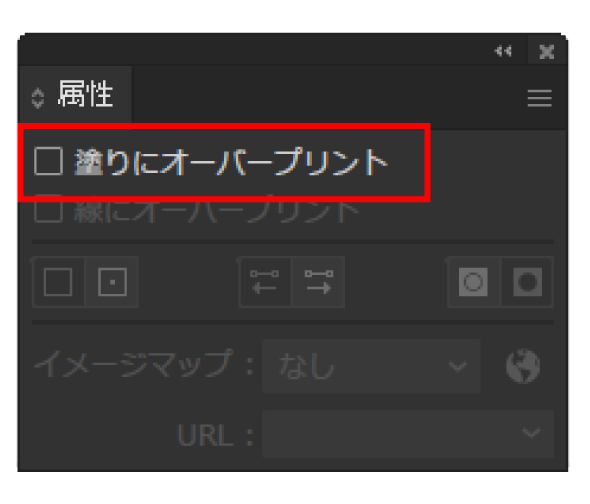Click into the URL input field
The width and height of the screenshot is (590, 504).
pyautogui.click(x=408, y=434)
